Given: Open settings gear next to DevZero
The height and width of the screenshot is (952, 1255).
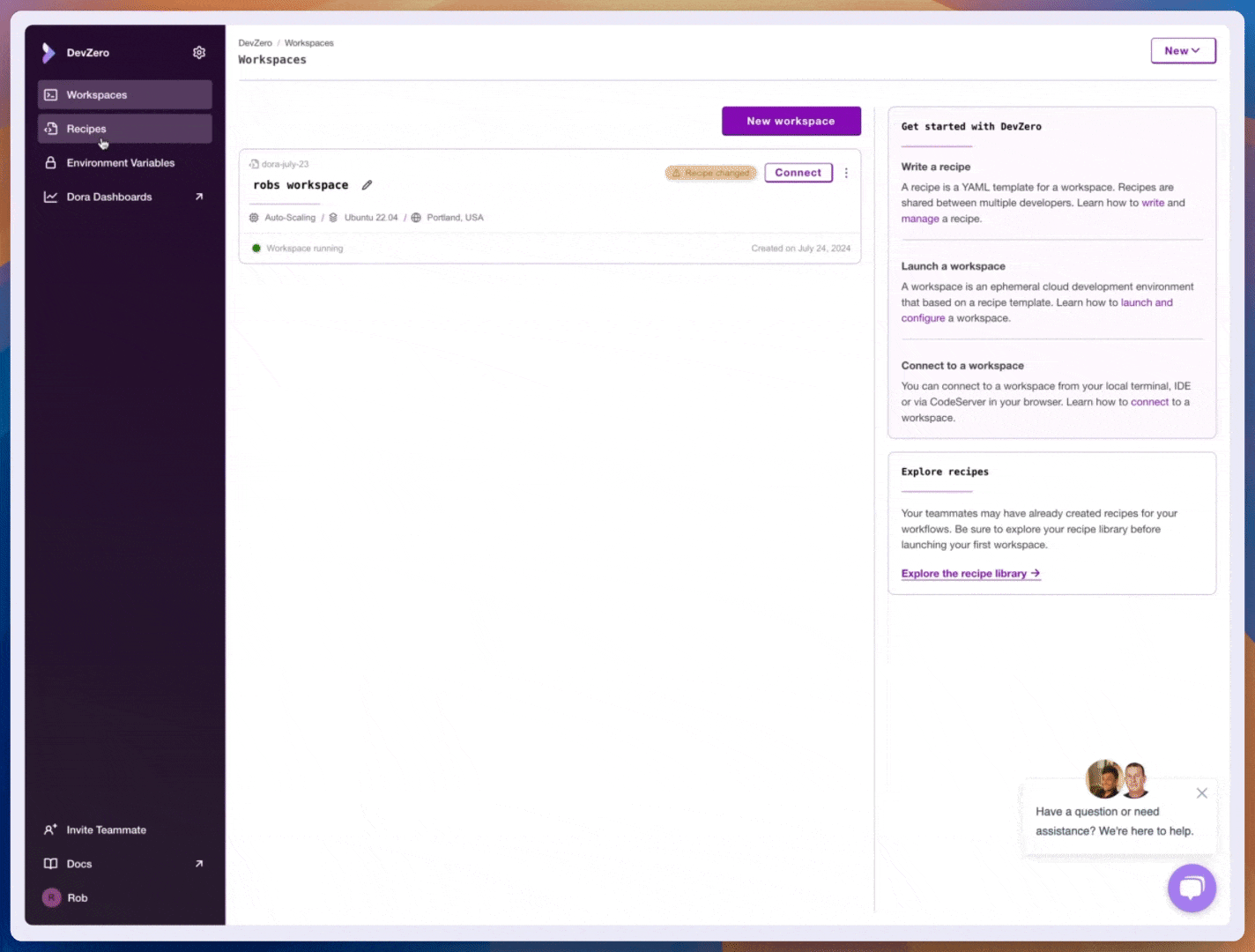Looking at the screenshot, I should [x=199, y=53].
